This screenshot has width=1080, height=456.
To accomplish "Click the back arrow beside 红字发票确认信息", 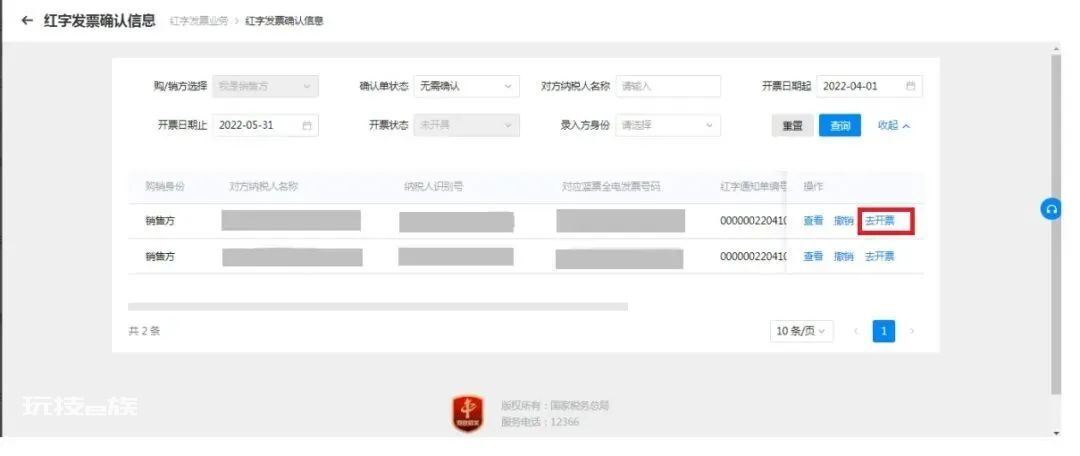I will (27, 20).
